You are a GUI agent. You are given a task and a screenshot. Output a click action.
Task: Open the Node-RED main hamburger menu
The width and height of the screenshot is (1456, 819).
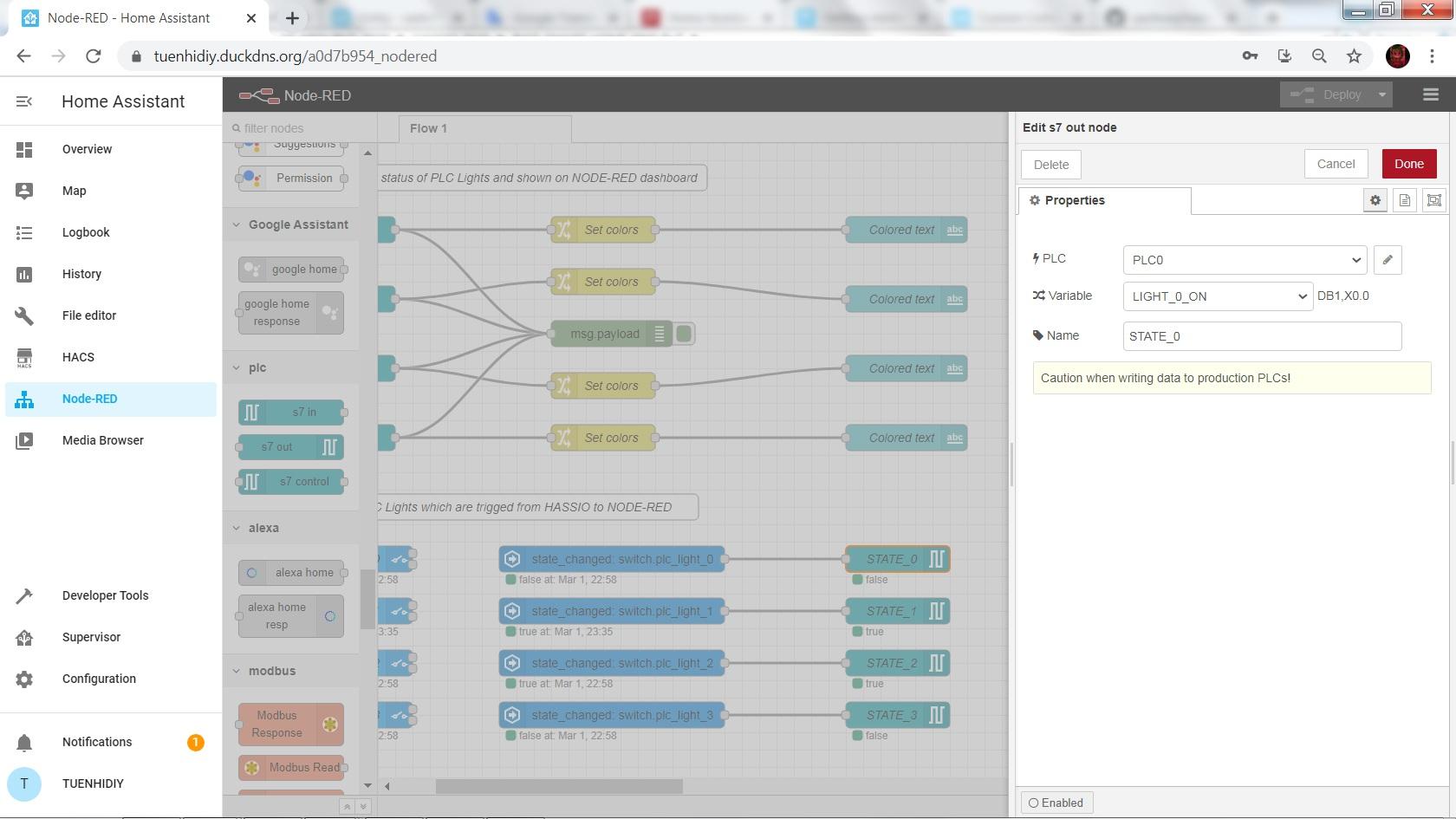pos(1429,94)
